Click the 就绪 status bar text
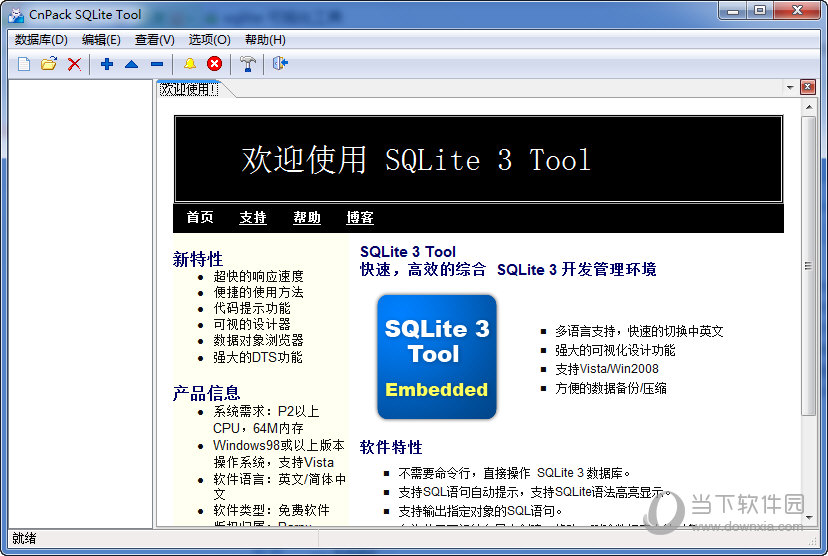 24,538
